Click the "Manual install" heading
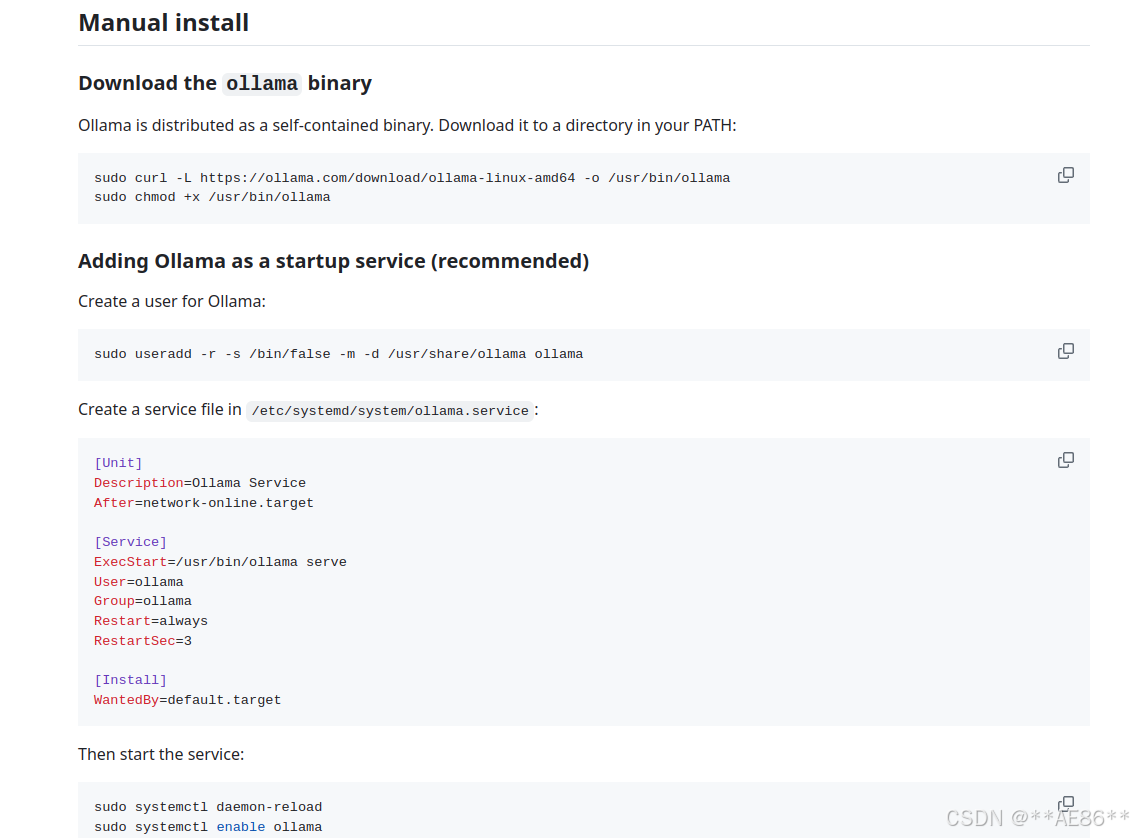The width and height of the screenshot is (1134, 838). coord(163,23)
